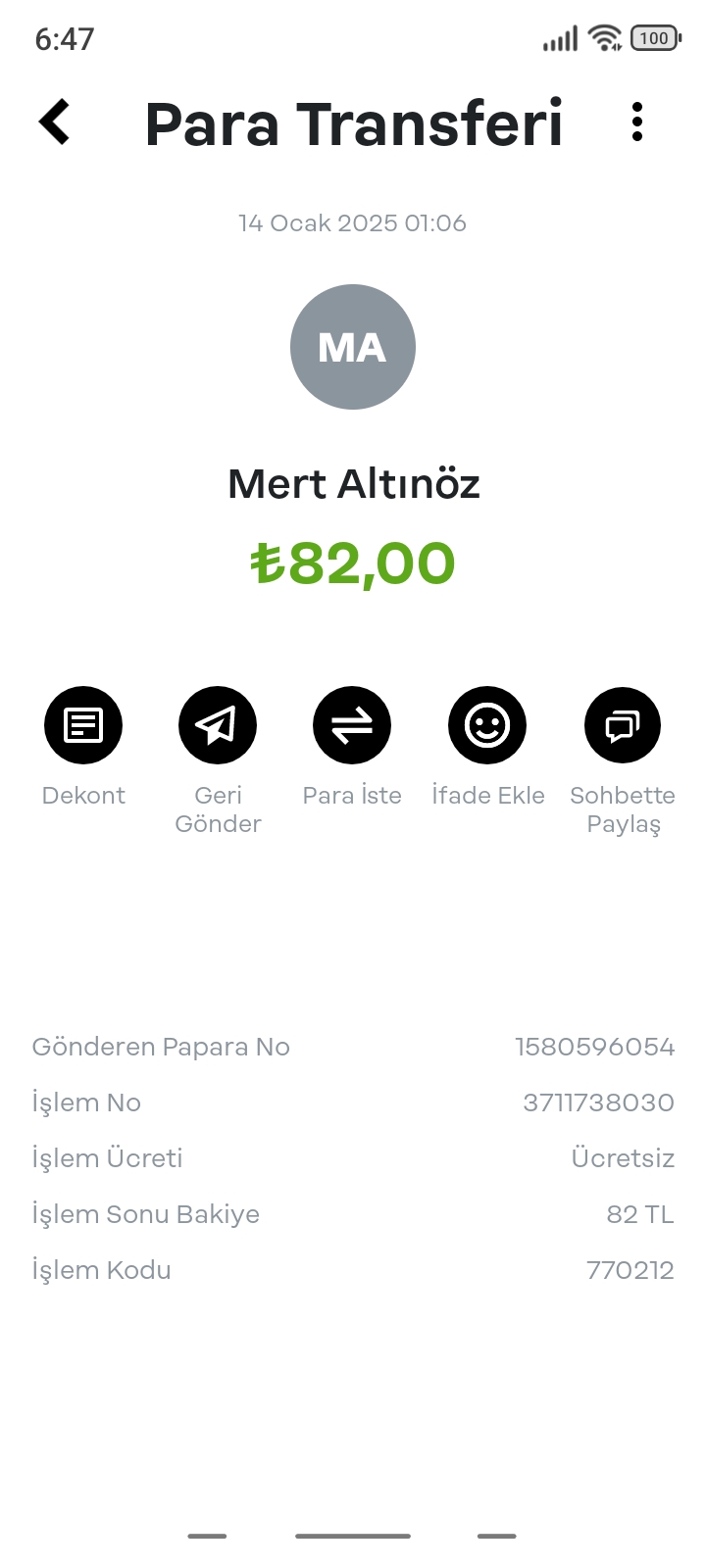The height and width of the screenshot is (1568, 706).
Task: Tap the Dekont text label
Action: [83, 795]
